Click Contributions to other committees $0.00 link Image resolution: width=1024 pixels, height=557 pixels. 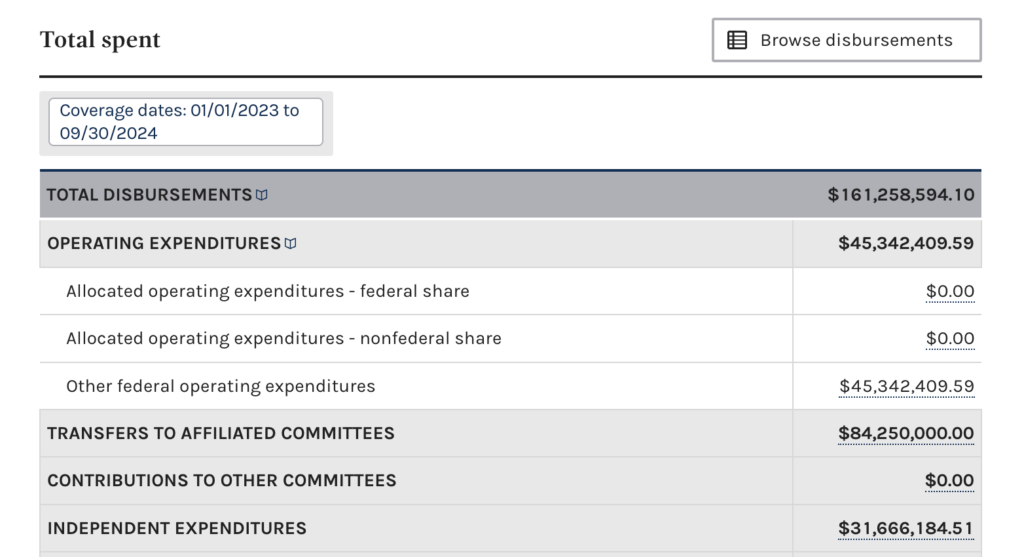[x=949, y=481]
